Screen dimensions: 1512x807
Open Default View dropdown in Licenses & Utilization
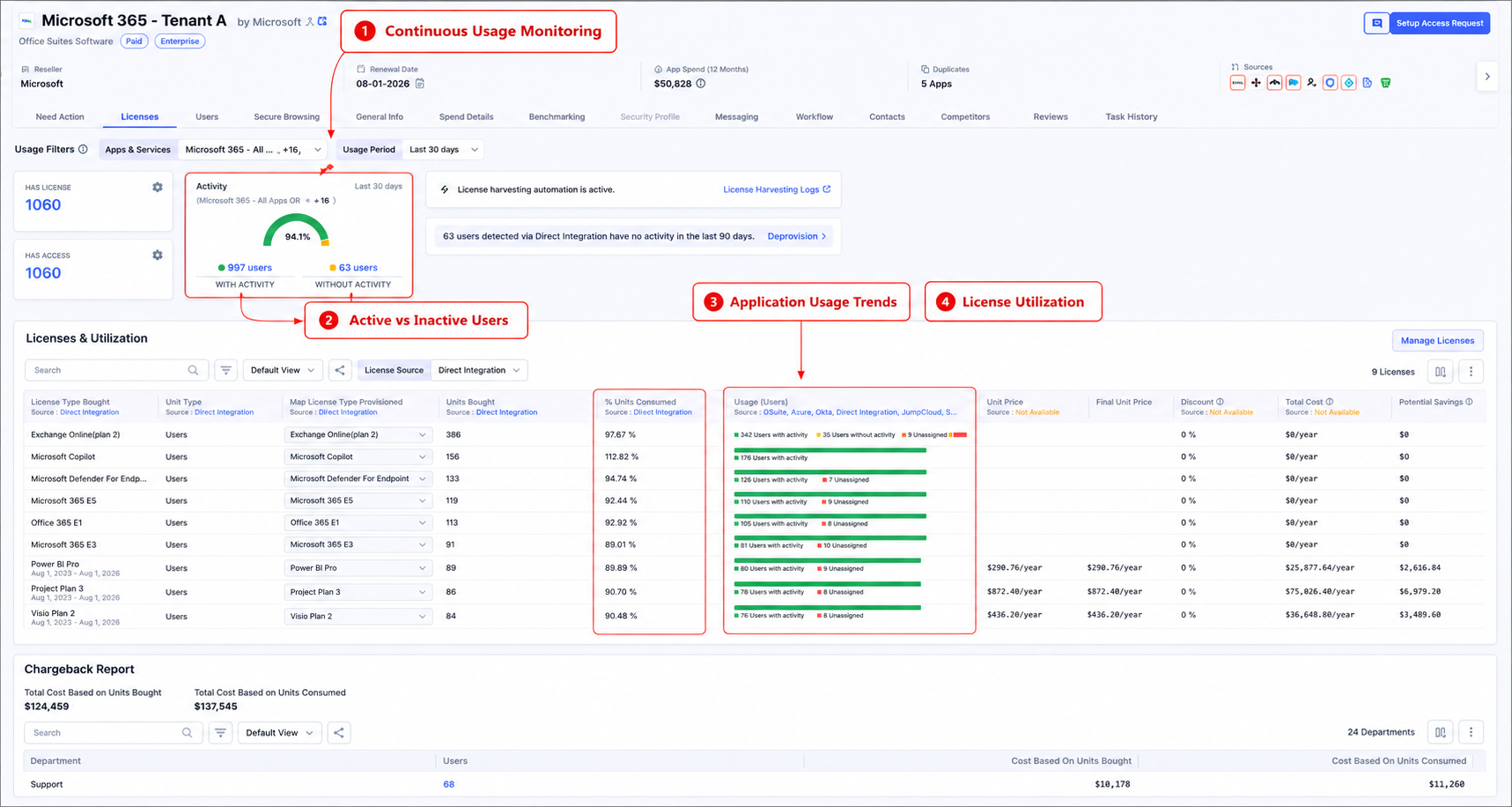[x=283, y=370]
